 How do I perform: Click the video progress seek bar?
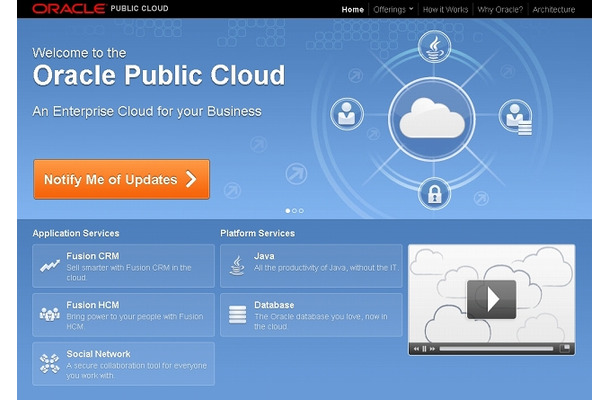coord(496,349)
